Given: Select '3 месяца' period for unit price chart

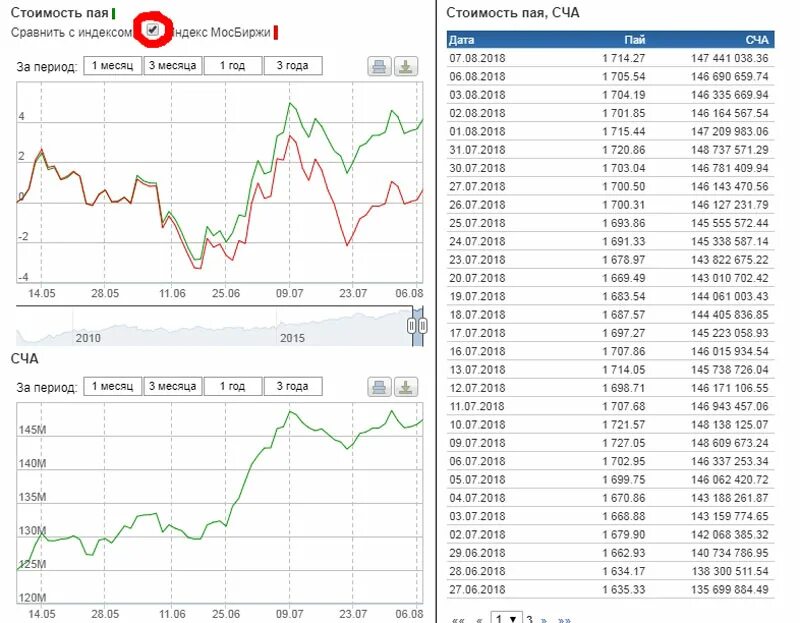Looking at the screenshot, I should pyautogui.click(x=172, y=66).
